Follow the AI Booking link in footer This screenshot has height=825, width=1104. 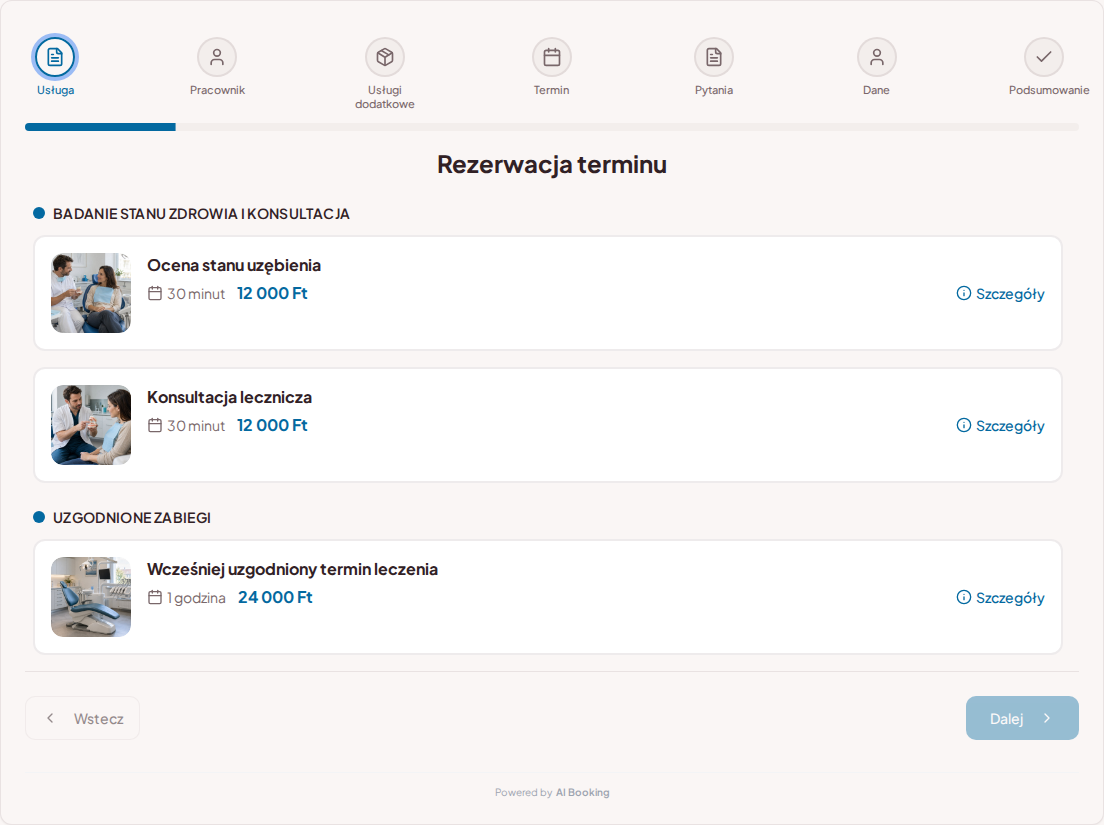click(582, 793)
